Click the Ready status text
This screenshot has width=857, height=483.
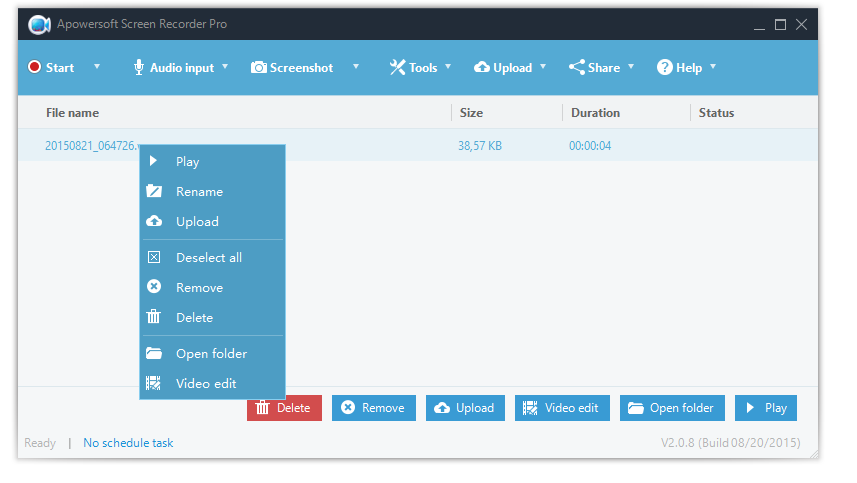40,443
